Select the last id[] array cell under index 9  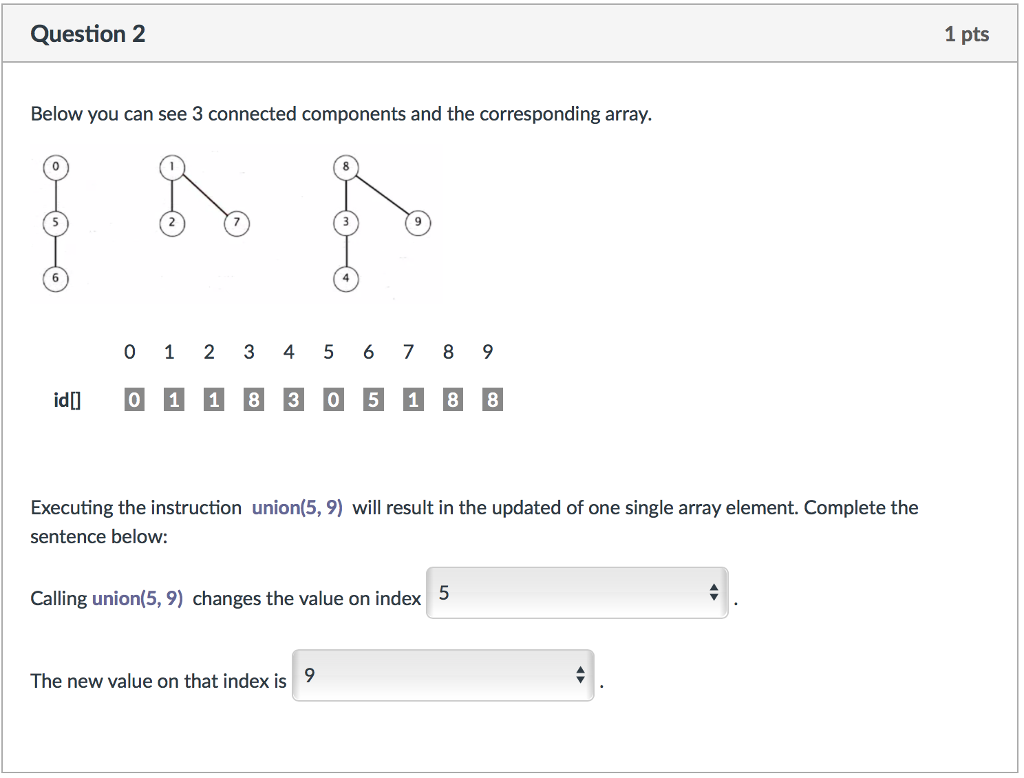(x=491, y=398)
